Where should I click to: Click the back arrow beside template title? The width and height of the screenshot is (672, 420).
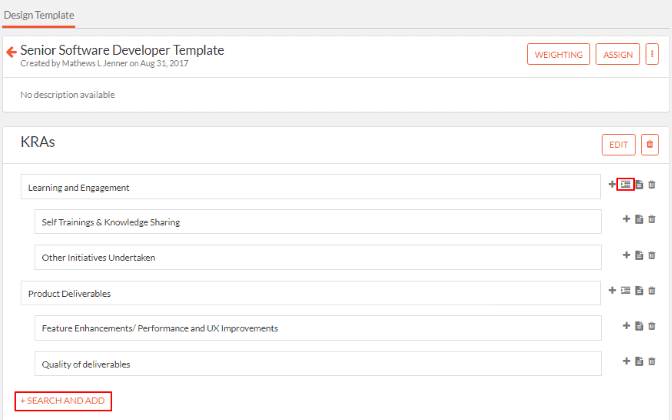[x=12, y=52]
